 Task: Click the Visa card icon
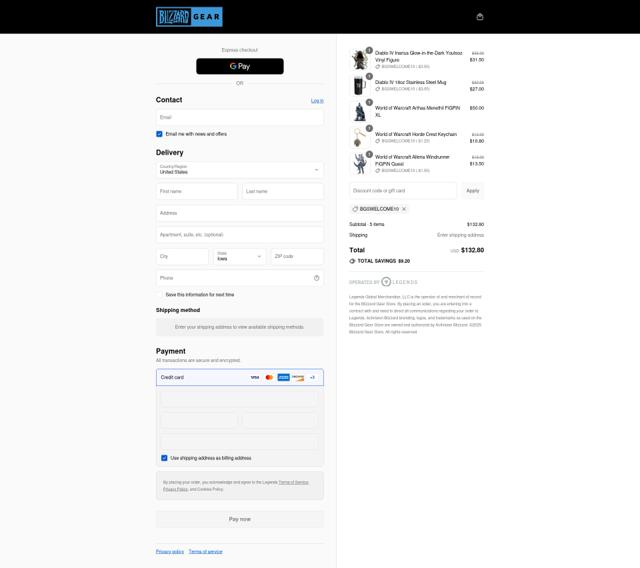click(x=255, y=377)
